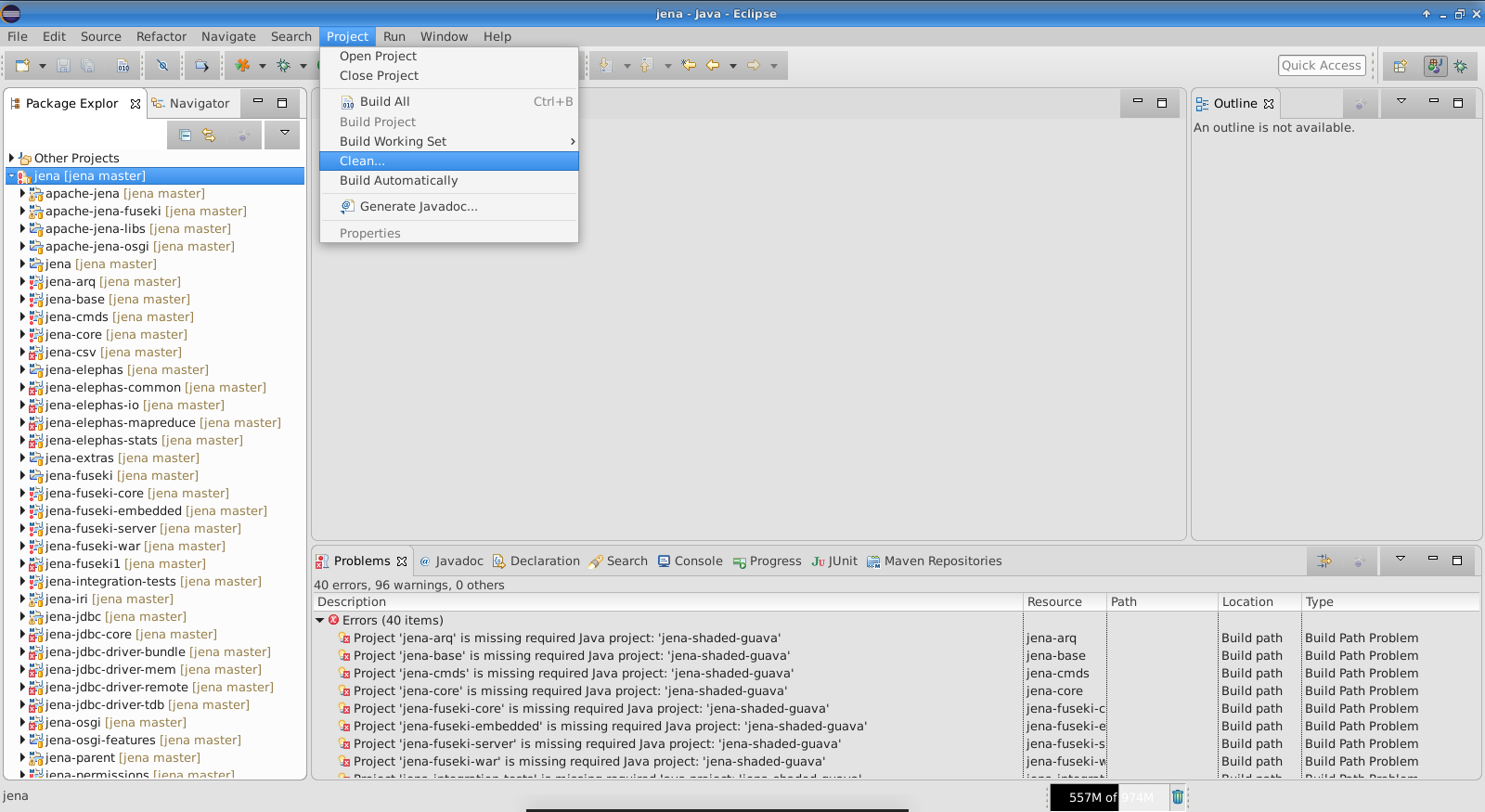Choose Generate Javadoc... menu entry

[x=418, y=207]
